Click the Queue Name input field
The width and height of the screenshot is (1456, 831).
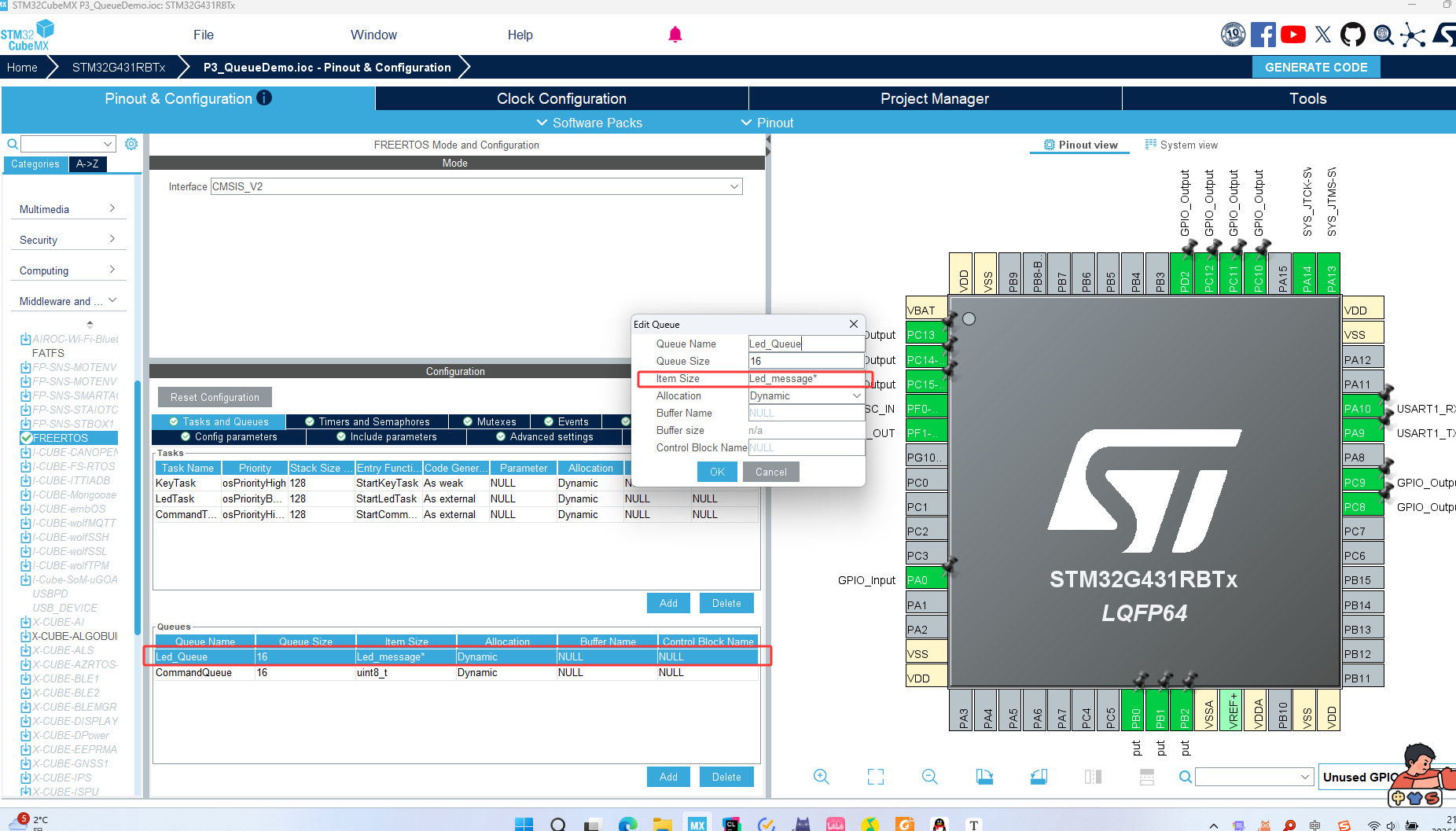click(x=806, y=344)
